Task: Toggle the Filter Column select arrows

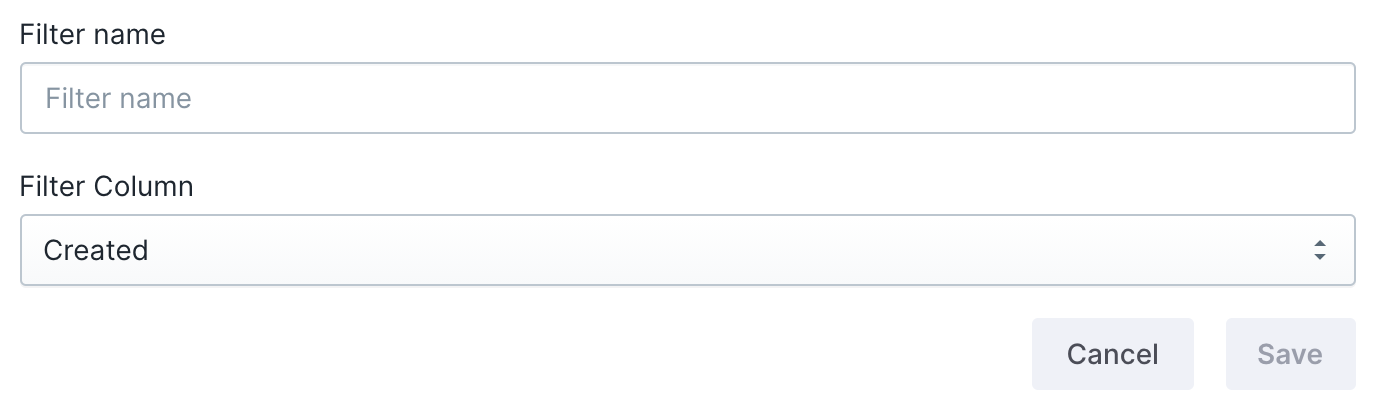Action: (x=1320, y=250)
